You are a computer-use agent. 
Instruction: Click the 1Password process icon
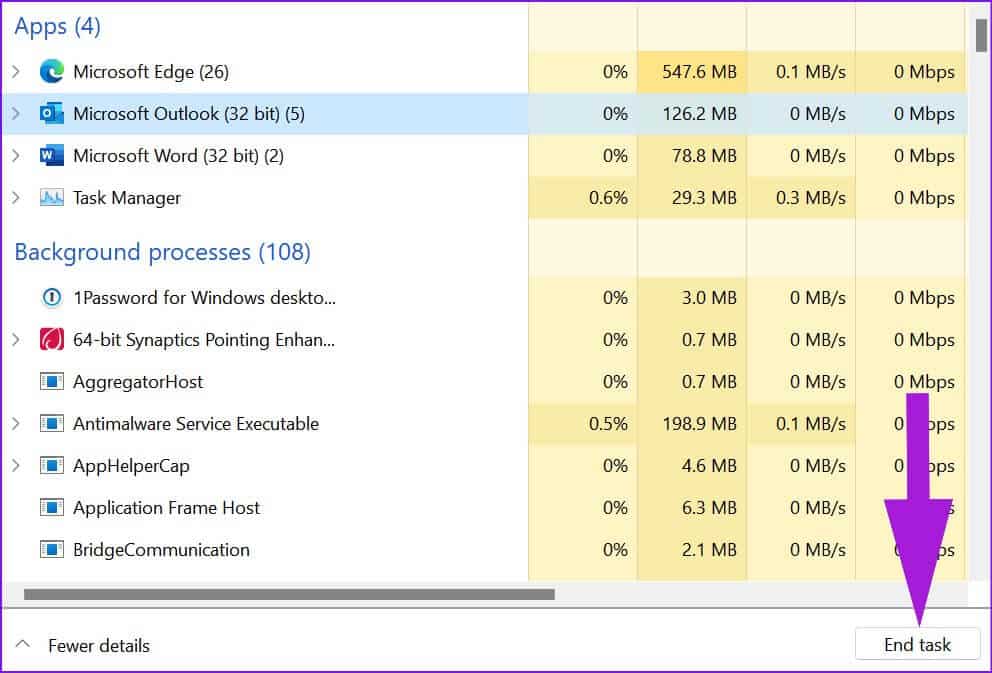coord(51,297)
